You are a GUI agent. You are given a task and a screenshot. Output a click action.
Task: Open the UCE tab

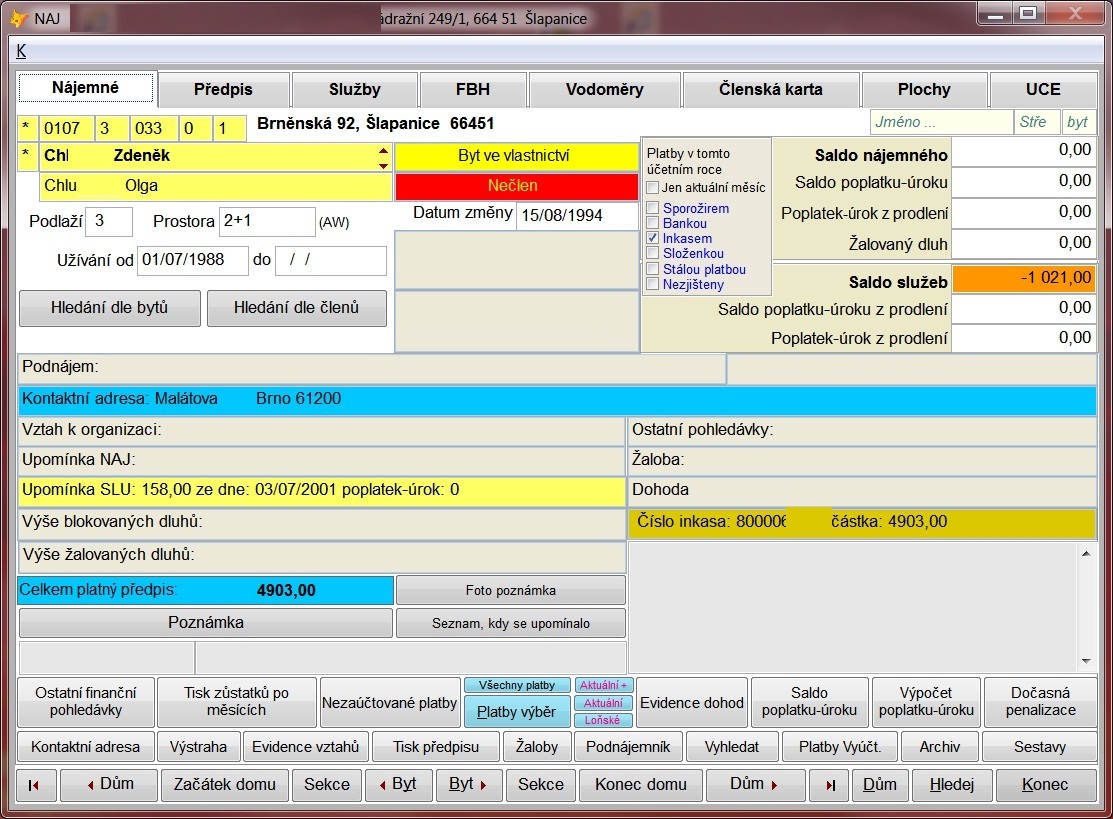coord(1043,89)
